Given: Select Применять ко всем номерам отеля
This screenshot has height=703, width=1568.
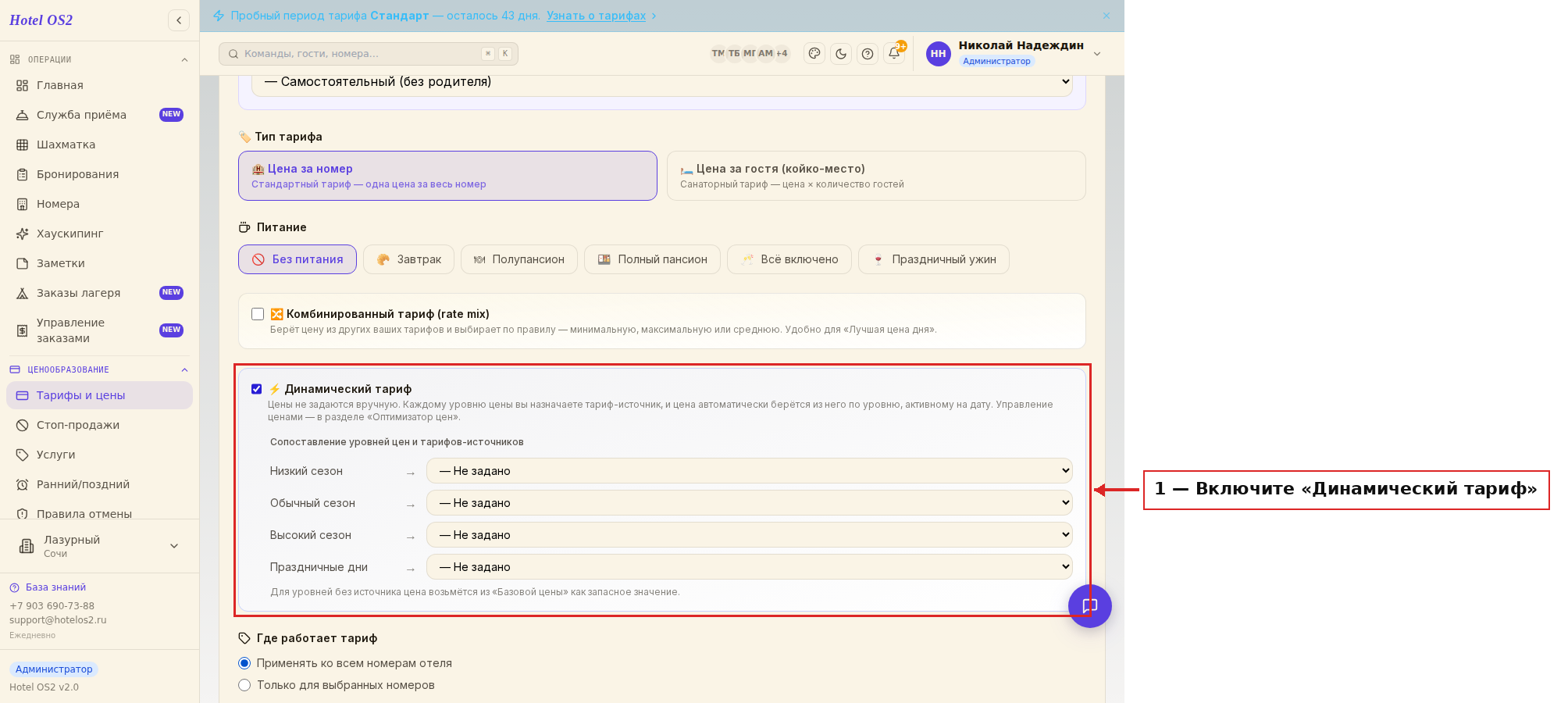Looking at the screenshot, I should (x=244, y=663).
